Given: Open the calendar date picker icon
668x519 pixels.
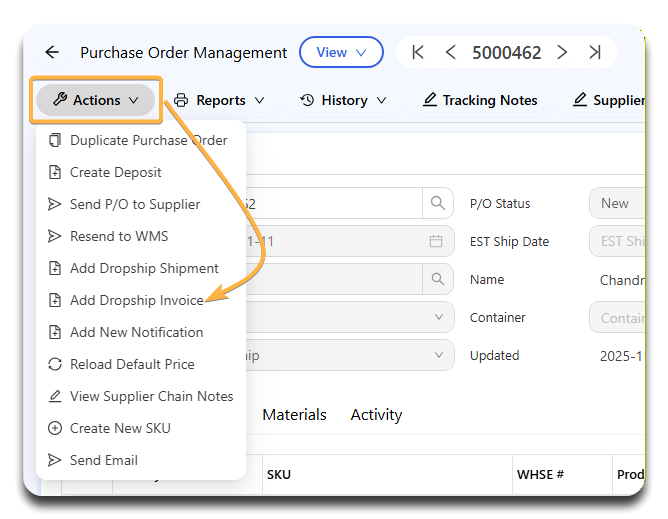Looking at the screenshot, I should point(436,241).
